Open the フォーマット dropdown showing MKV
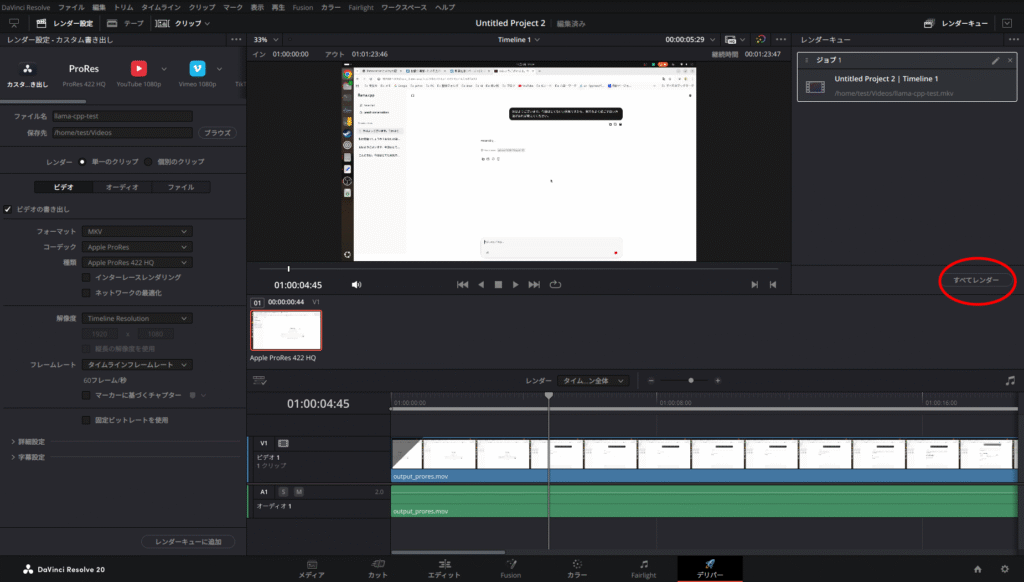This screenshot has height=582, width=1024. click(x=137, y=231)
